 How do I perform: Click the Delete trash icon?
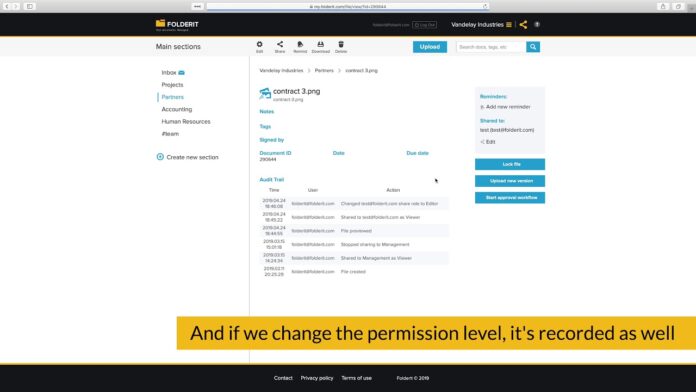(341, 44)
